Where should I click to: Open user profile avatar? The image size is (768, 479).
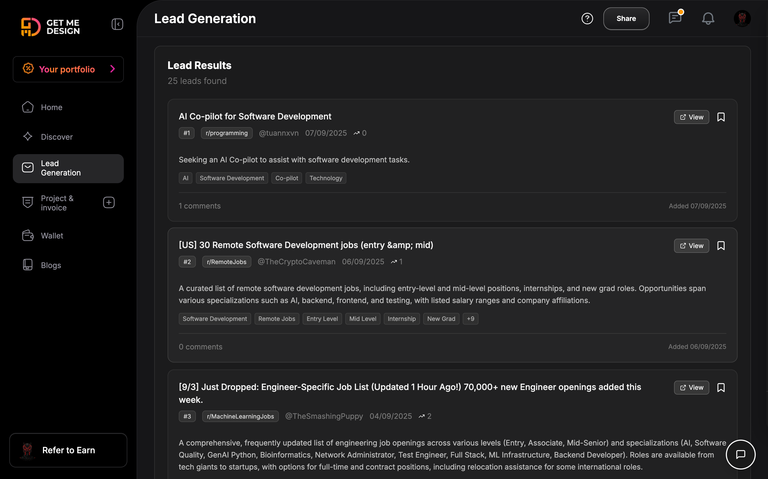pyautogui.click(x=742, y=19)
